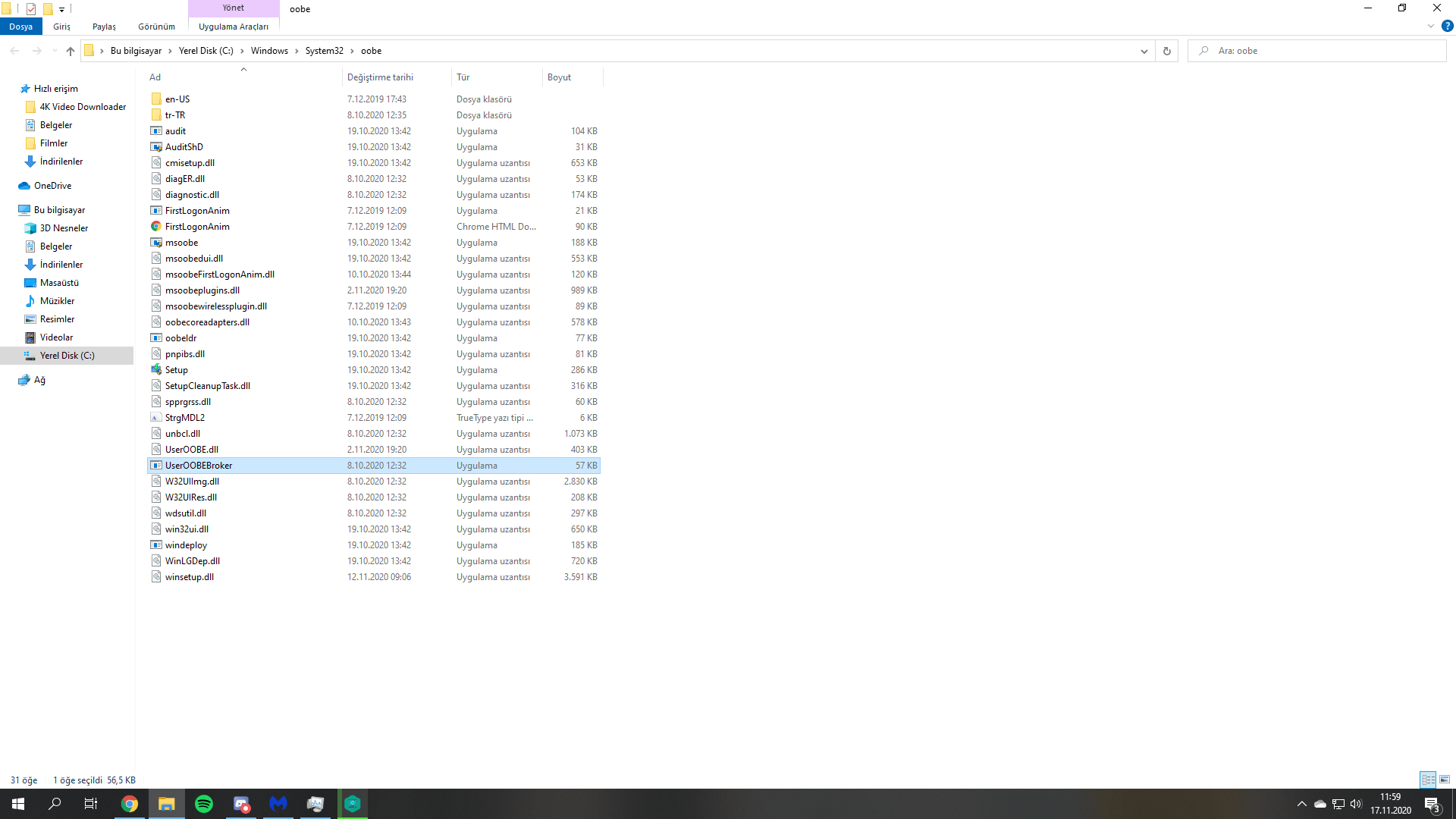Click the refresh button beside address bar
This screenshot has height=819, width=1456.
[x=1166, y=51]
